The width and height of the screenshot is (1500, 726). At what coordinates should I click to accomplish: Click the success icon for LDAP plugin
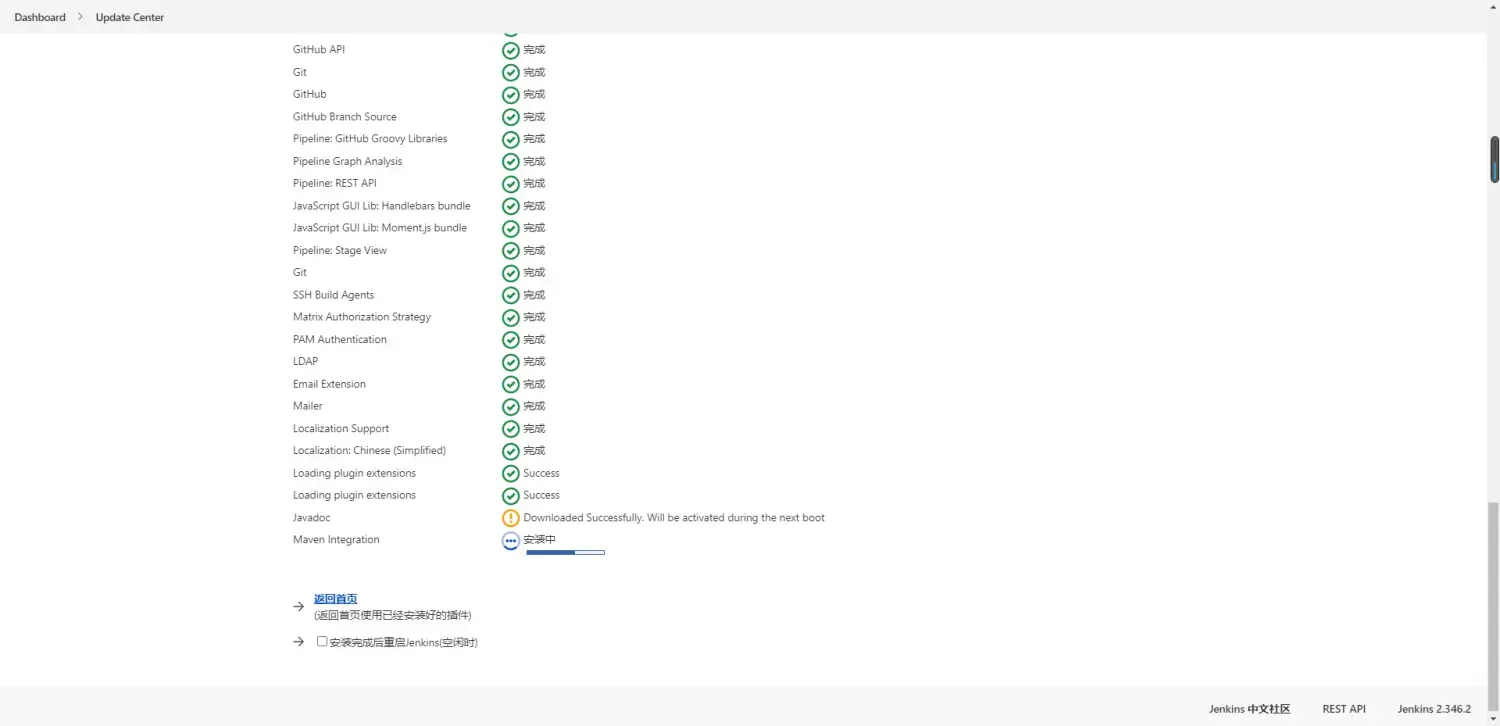point(510,362)
